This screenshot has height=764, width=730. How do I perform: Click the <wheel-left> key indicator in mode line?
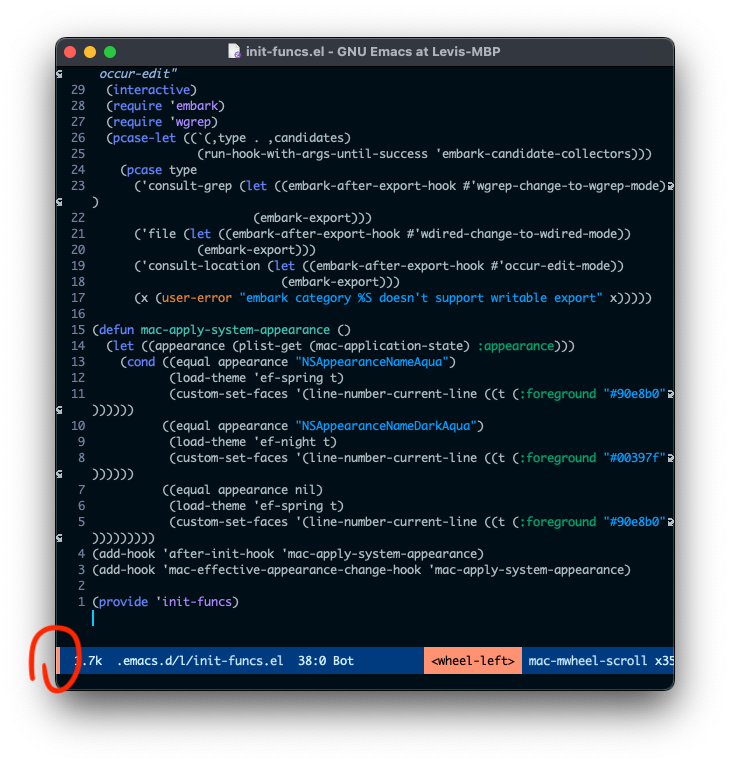coord(473,661)
